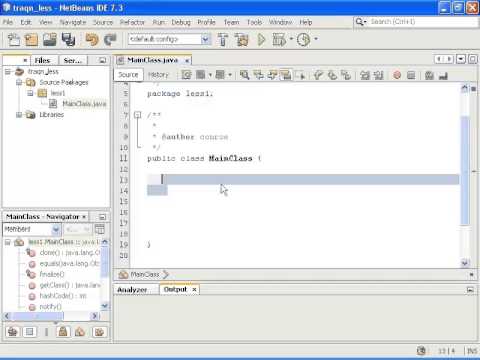Click the Redo toolbar icon
Image resolution: width=480 pixels, height=360 pixels.
[110, 40]
